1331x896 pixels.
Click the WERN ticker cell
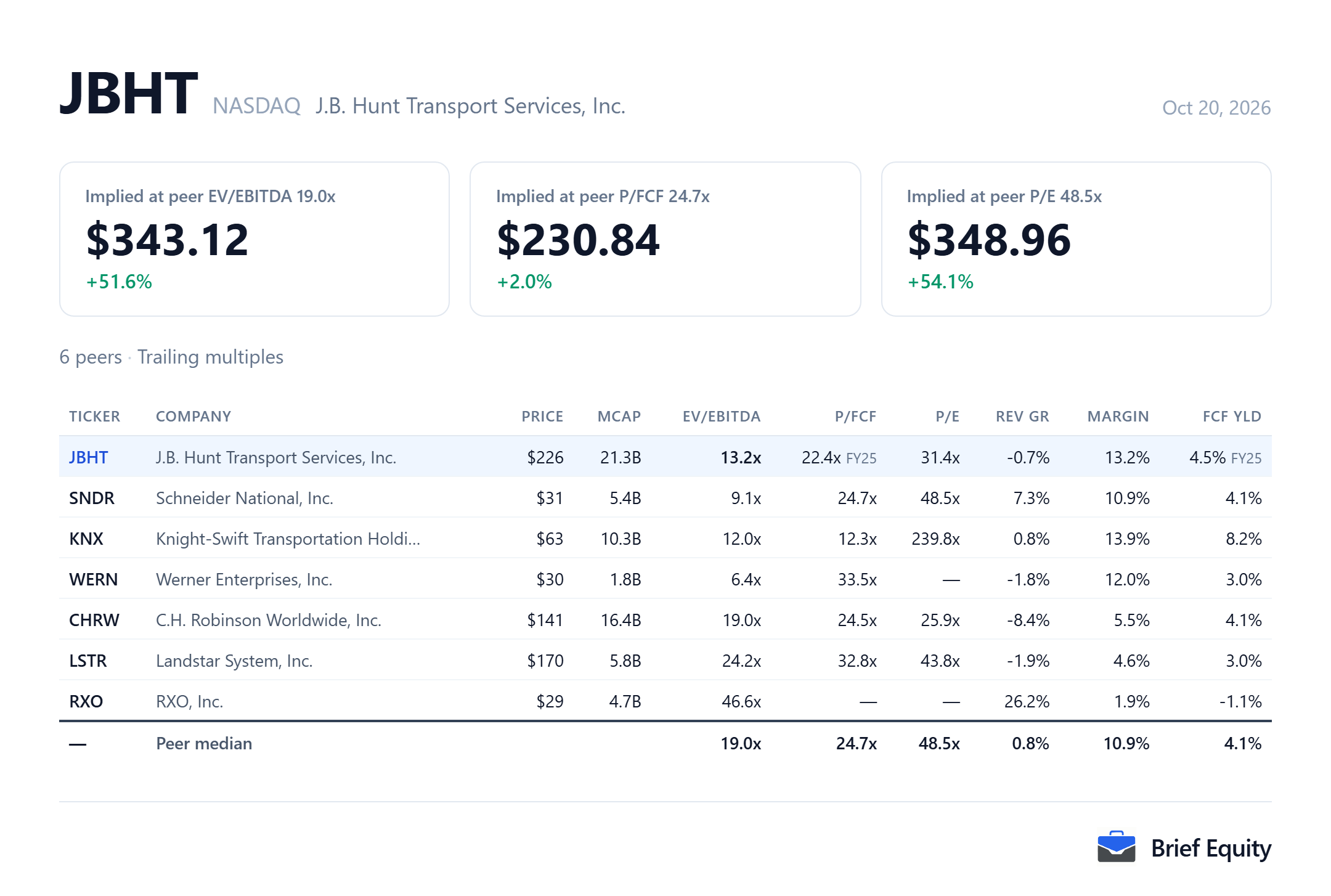coord(93,579)
